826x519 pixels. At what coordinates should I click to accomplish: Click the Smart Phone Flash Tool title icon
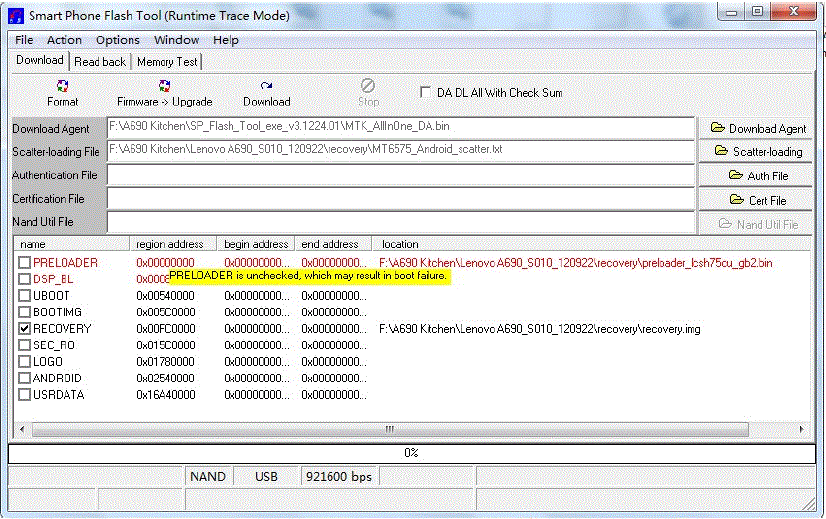coord(16,16)
